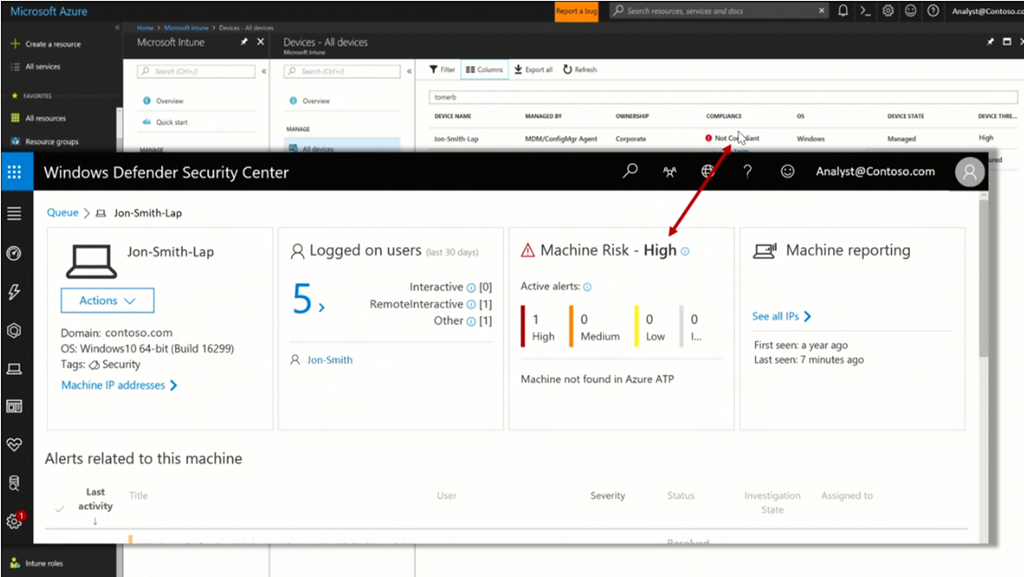The image size is (1024, 577).
Task: Open the Azure help question mark icon
Action: (933, 10)
